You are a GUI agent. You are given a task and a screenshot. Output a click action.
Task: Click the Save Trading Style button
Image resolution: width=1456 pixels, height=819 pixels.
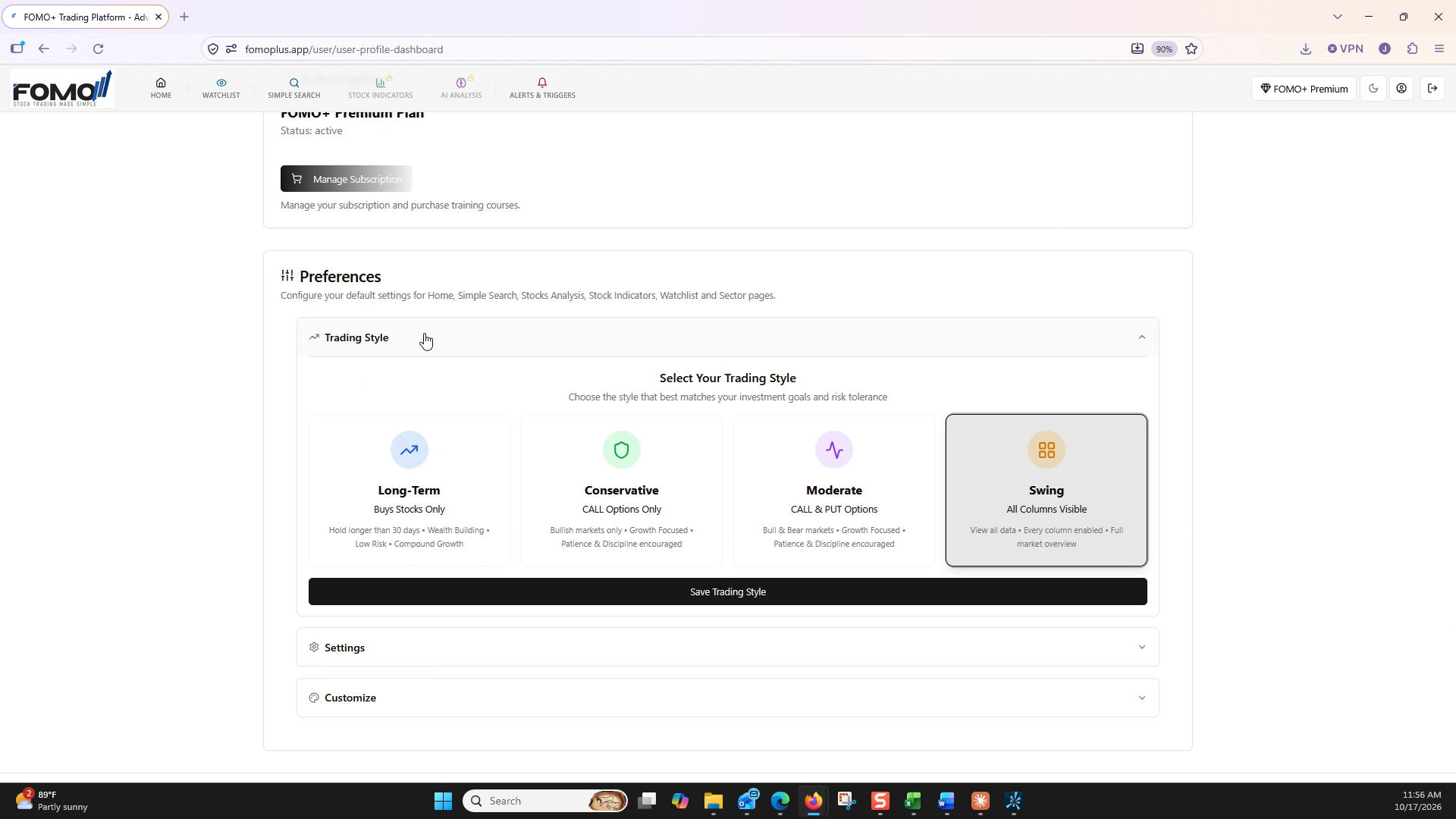pyautogui.click(x=727, y=591)
